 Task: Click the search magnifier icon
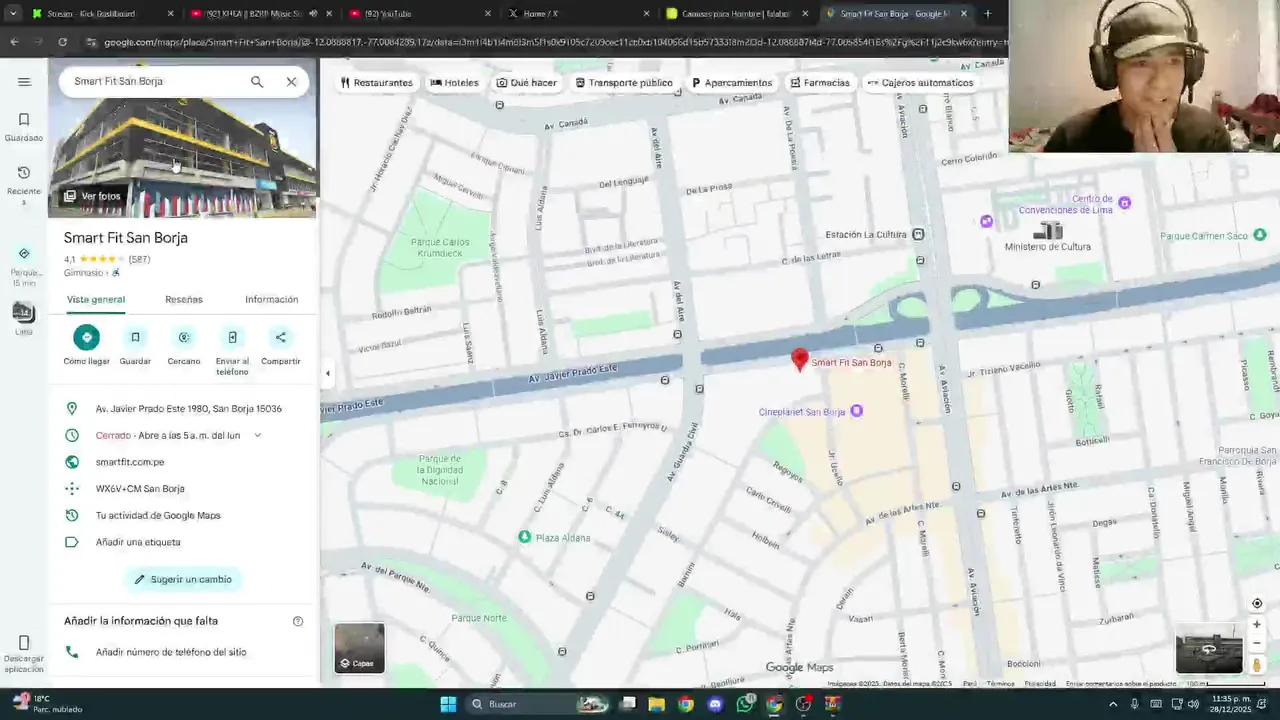point(257,82)
